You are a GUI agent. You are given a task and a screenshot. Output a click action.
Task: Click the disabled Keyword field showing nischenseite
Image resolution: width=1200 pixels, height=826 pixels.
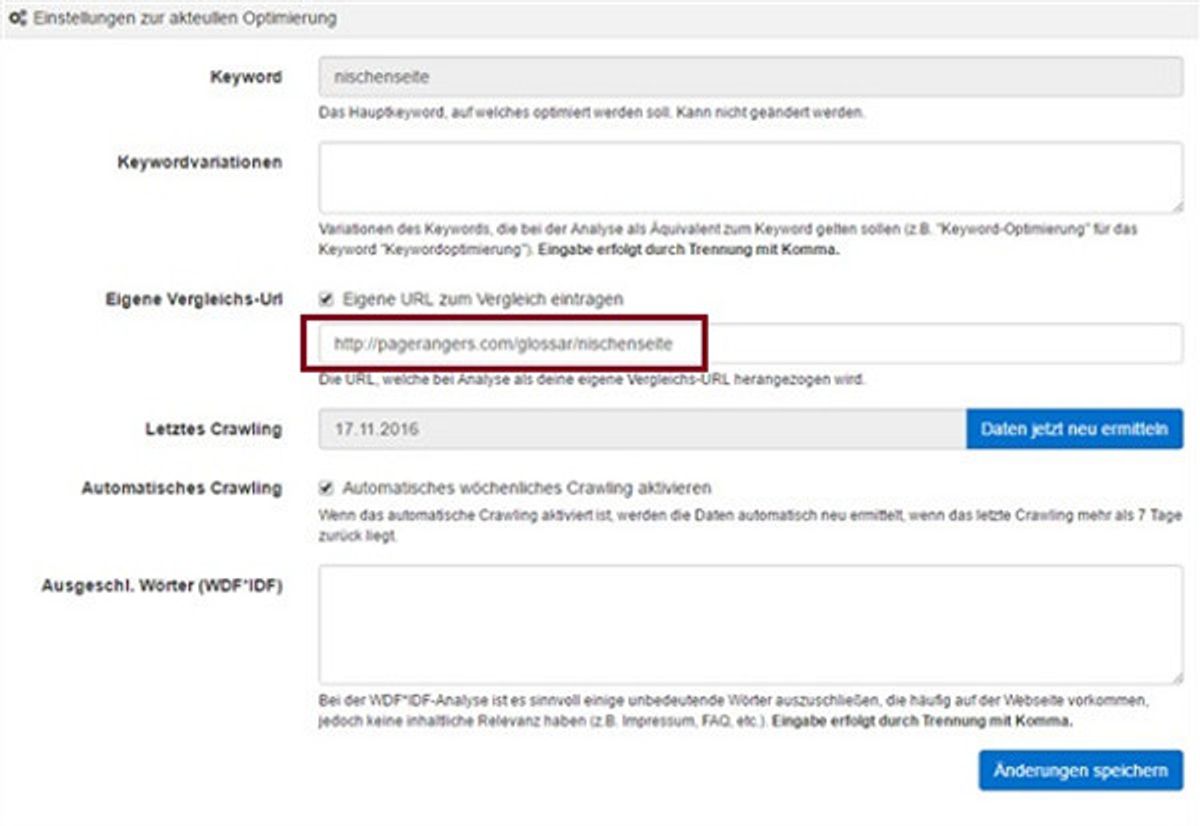click(751, 77)
